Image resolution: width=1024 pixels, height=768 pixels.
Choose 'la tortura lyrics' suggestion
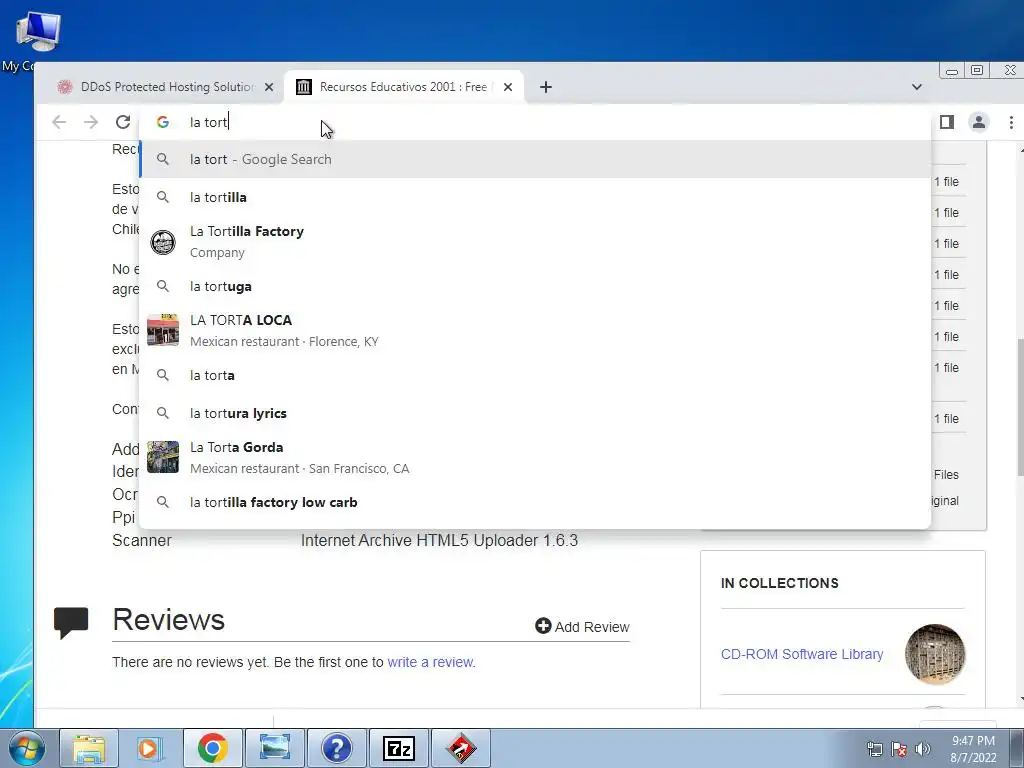click(535, 413)
